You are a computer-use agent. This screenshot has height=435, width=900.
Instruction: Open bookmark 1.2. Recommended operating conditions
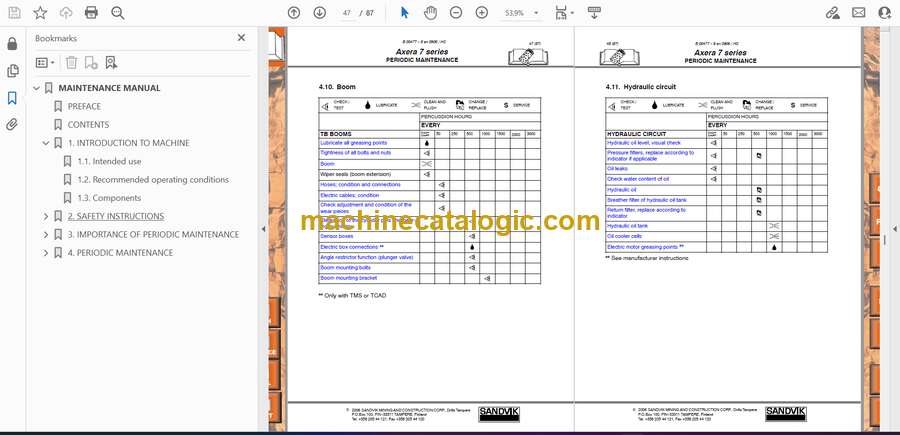point(153,180)
